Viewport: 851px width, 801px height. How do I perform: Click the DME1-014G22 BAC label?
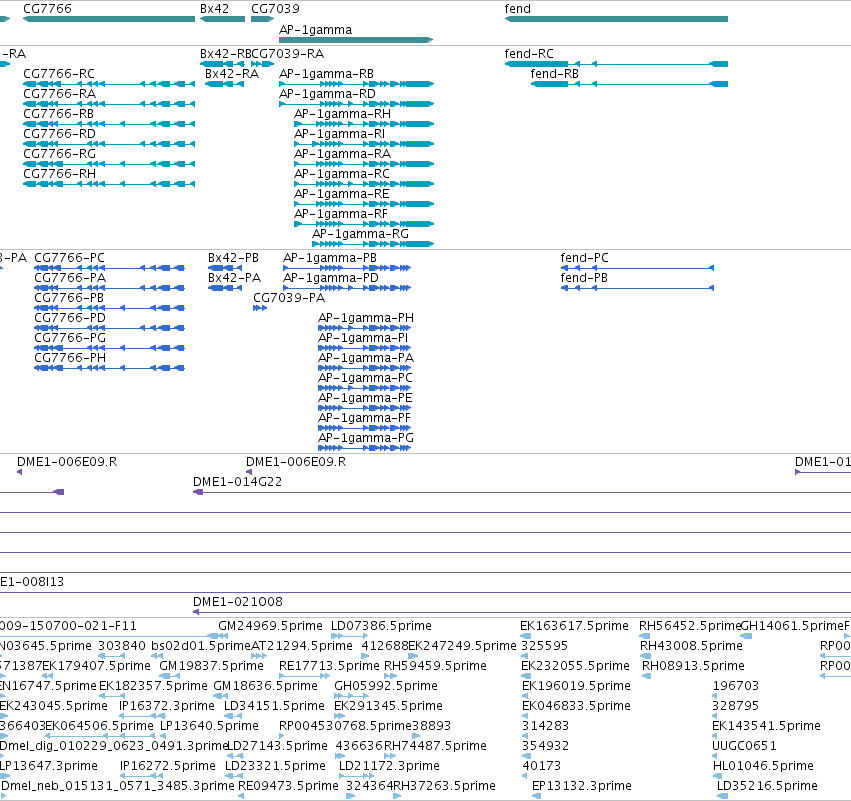[238, 482]
